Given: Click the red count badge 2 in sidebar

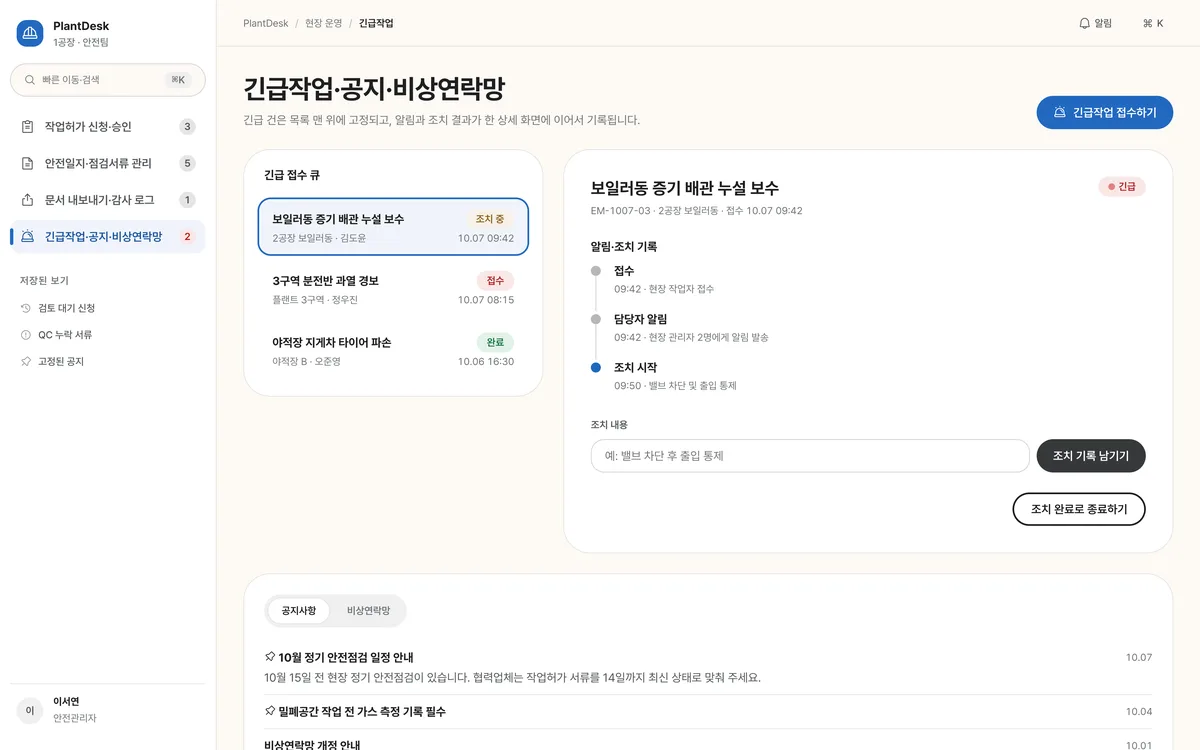Looking at the screenshot, I should point(188,237).
